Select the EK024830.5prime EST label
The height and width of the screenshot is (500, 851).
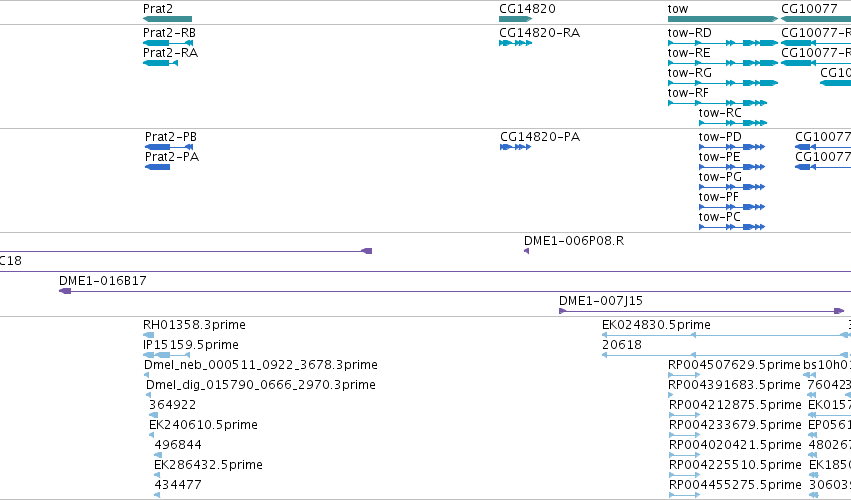tap(656, 325)
